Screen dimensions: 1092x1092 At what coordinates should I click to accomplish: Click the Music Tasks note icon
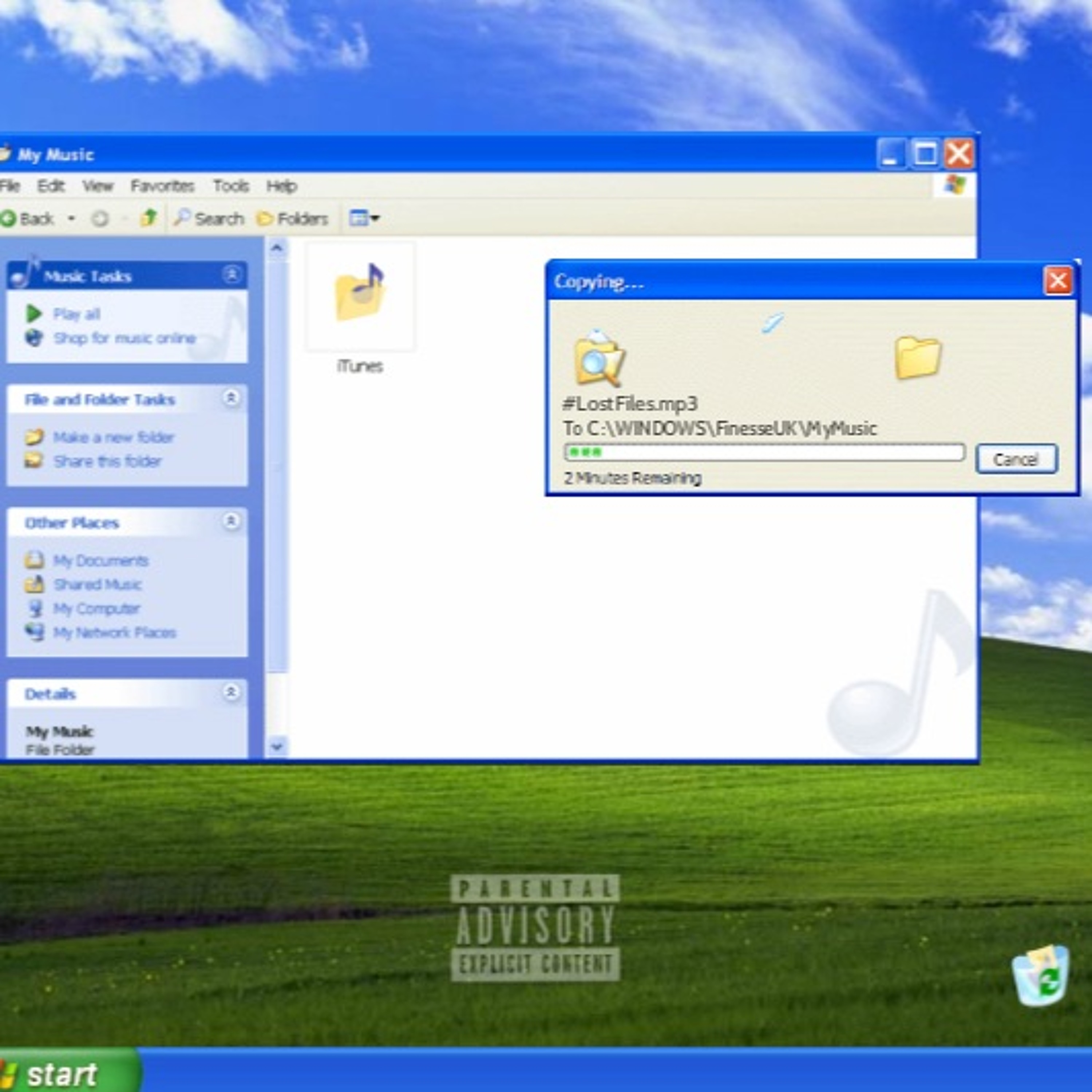[x=25, y=273]
